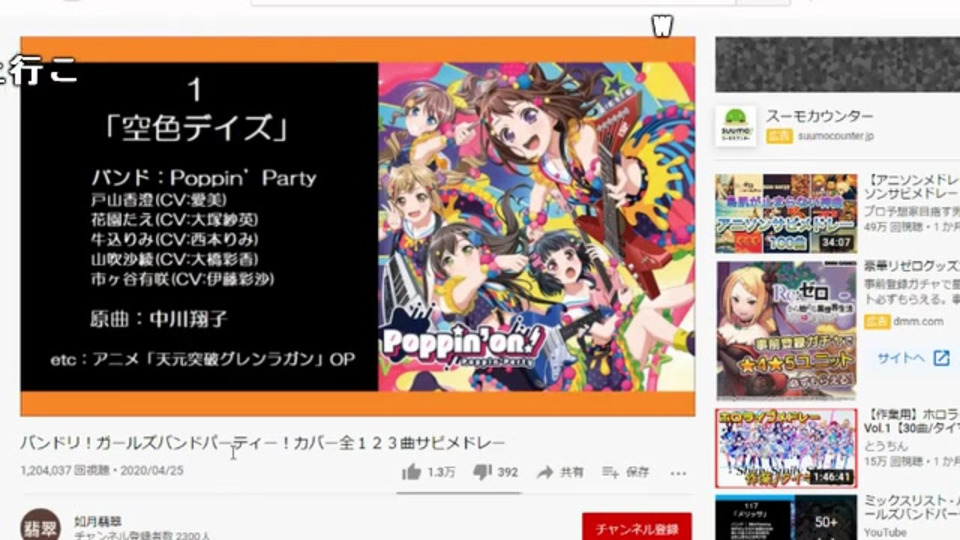Click the サイトへ ad link
Screen dimensions: 960x540
(901, 358)
